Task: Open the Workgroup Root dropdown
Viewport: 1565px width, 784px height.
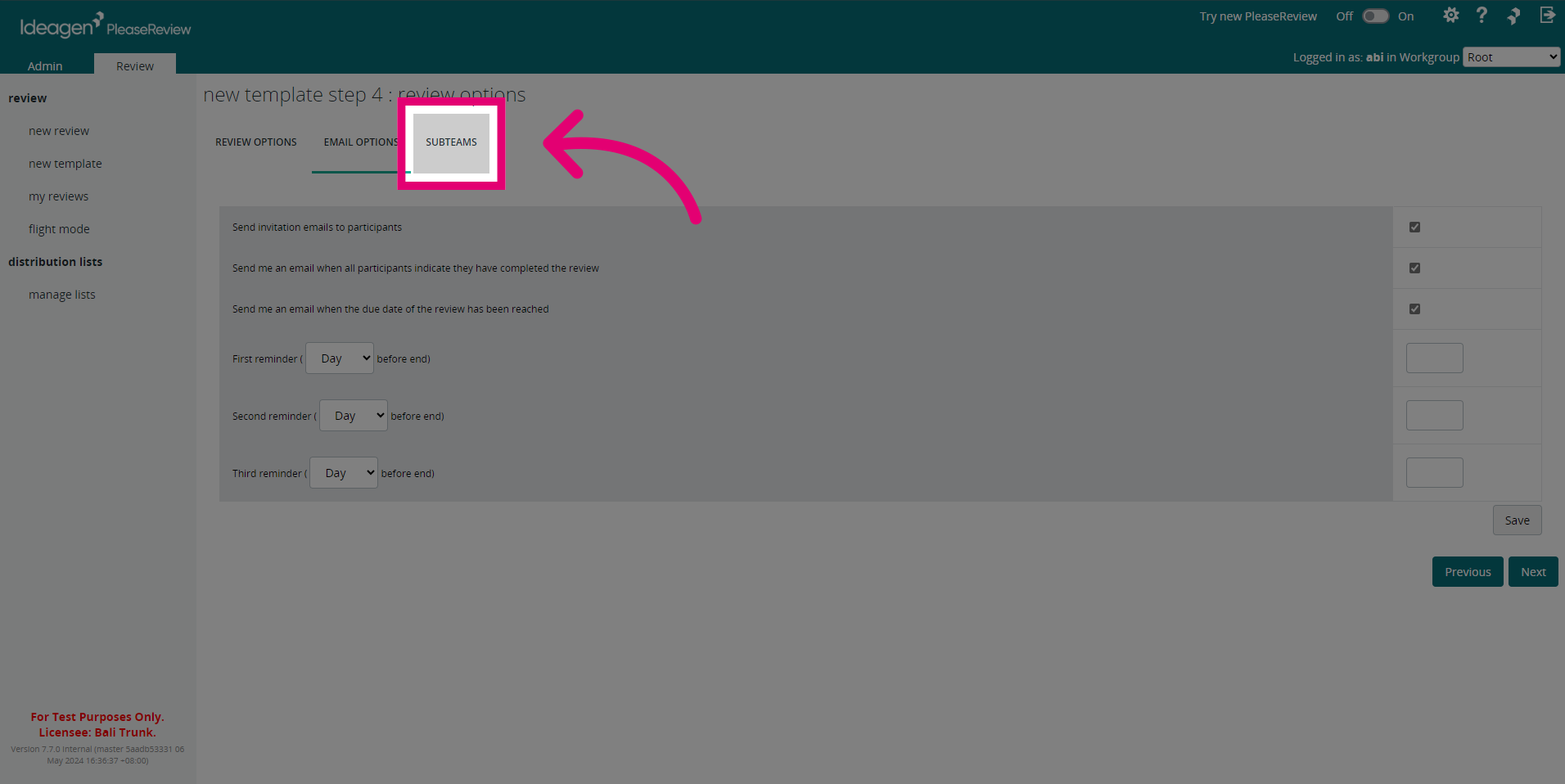Action: pyautogui.click(x=1511, y=57)
